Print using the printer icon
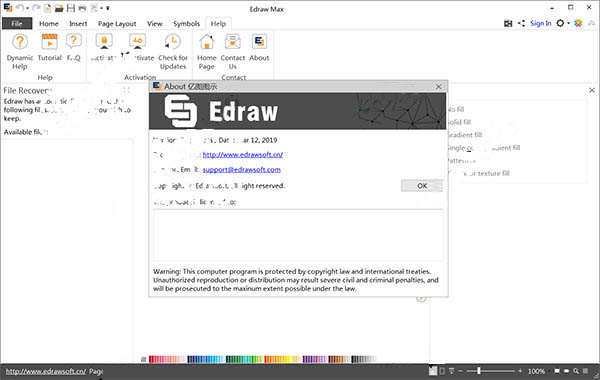Viewport: 600px width, 380px height. click(x=82, y=8)
